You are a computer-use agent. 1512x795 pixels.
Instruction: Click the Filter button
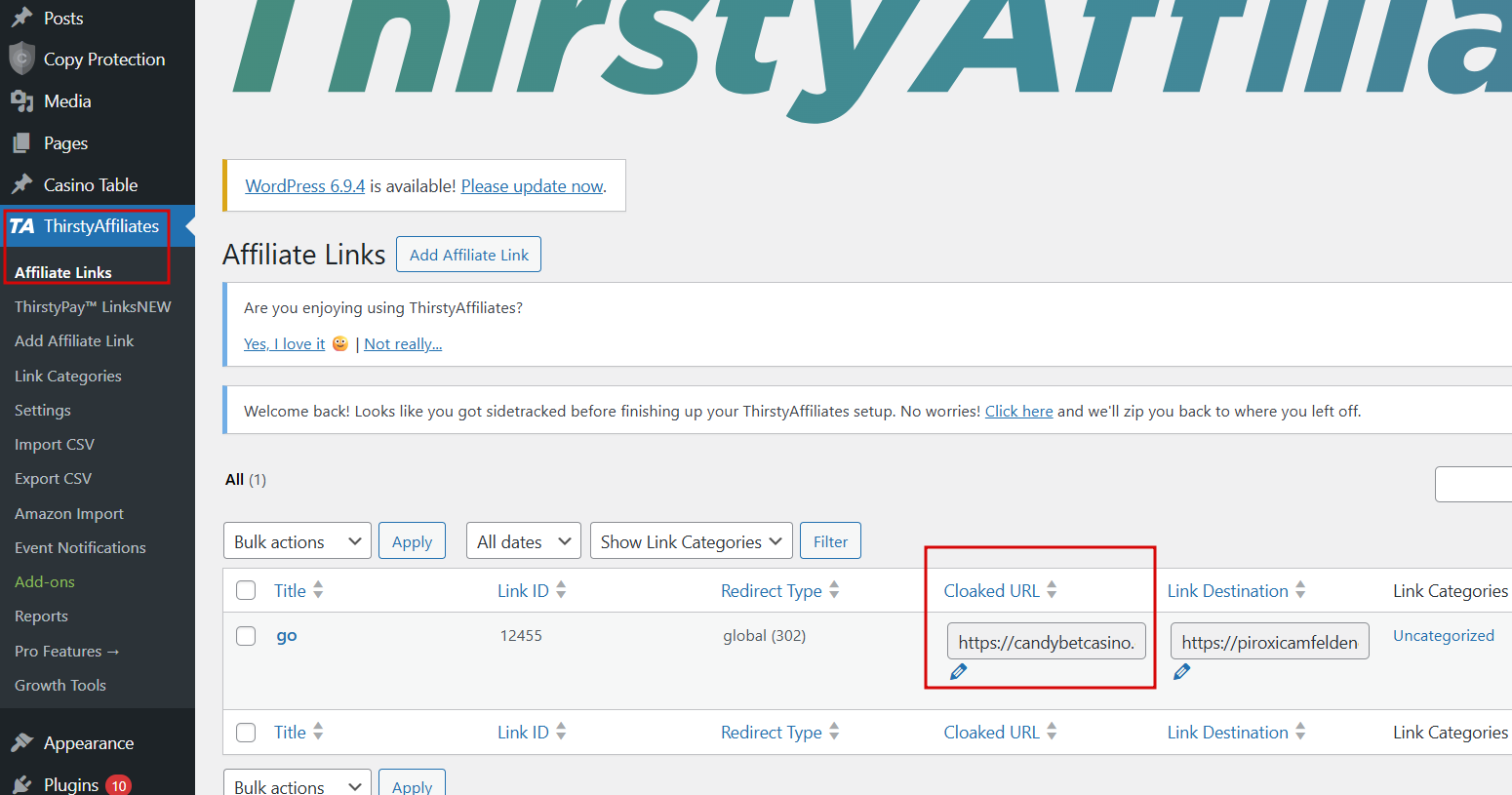click(x=830, y=541)
